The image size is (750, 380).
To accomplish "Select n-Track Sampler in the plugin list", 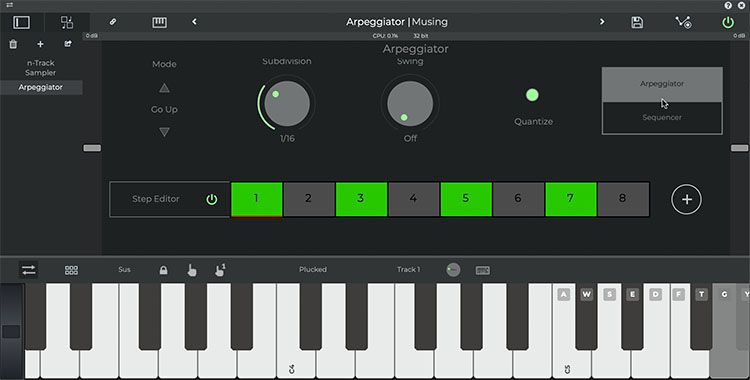I will [x=41, y=67].
